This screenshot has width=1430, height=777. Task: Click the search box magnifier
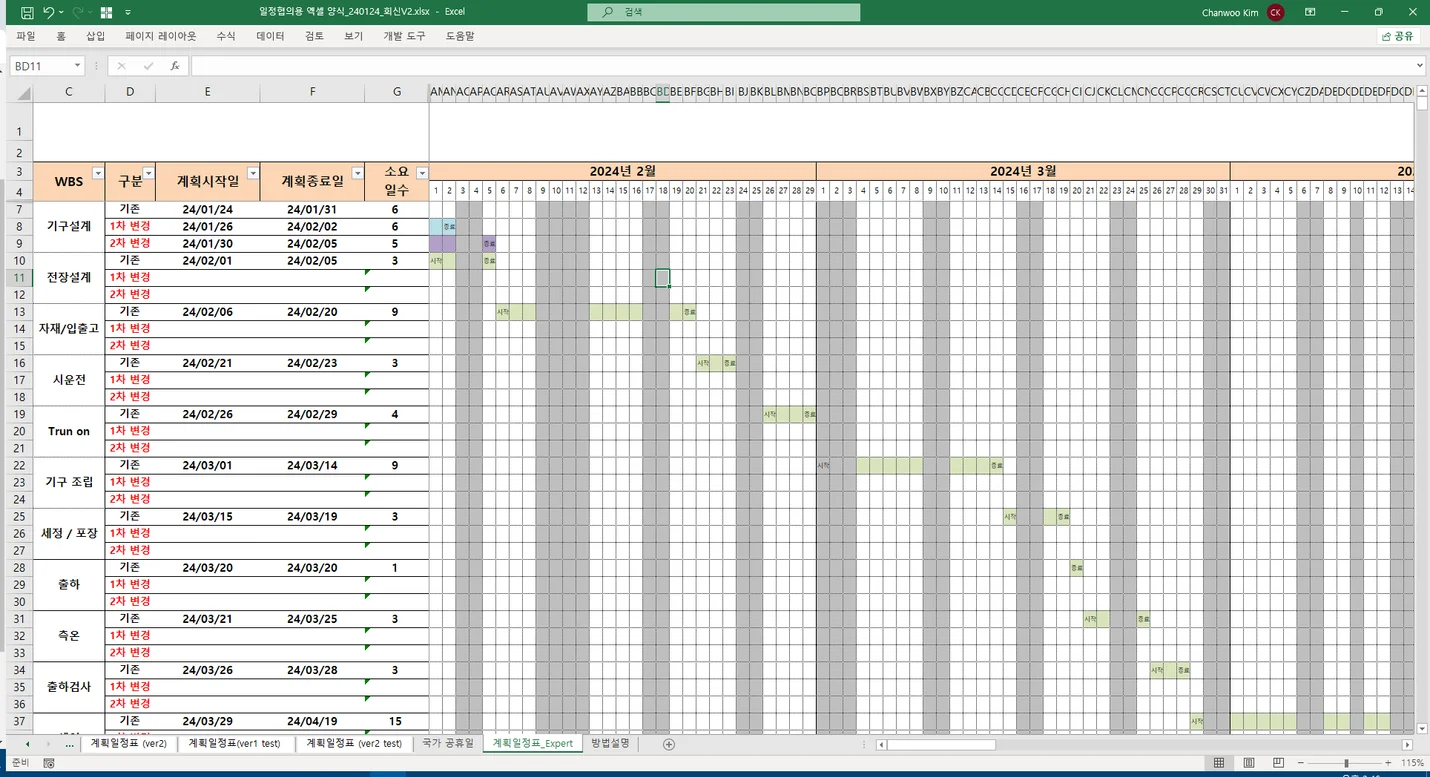click(608, 13)
